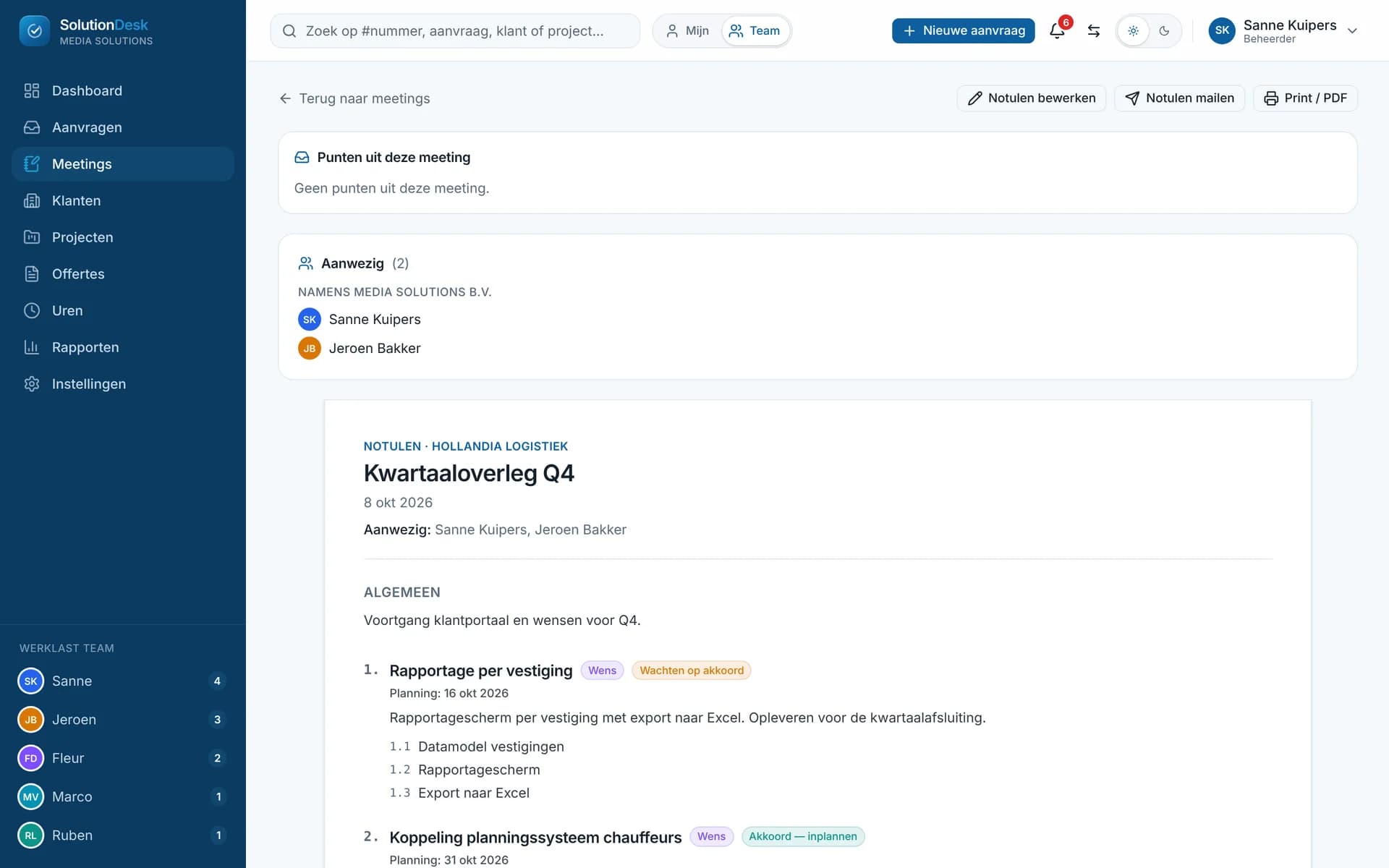This screenshot has width=1389, height=868.
Task: Open Meetings in sidebar
Action: (x=123, y=164)
